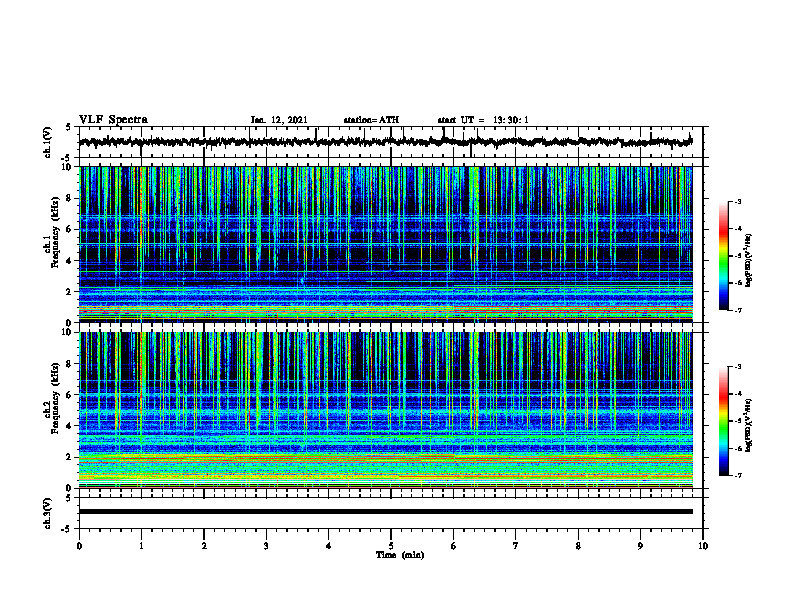Click tick label "3" on the Time axis
Viewport: 792px width, 612px height.
click(266, 546)
